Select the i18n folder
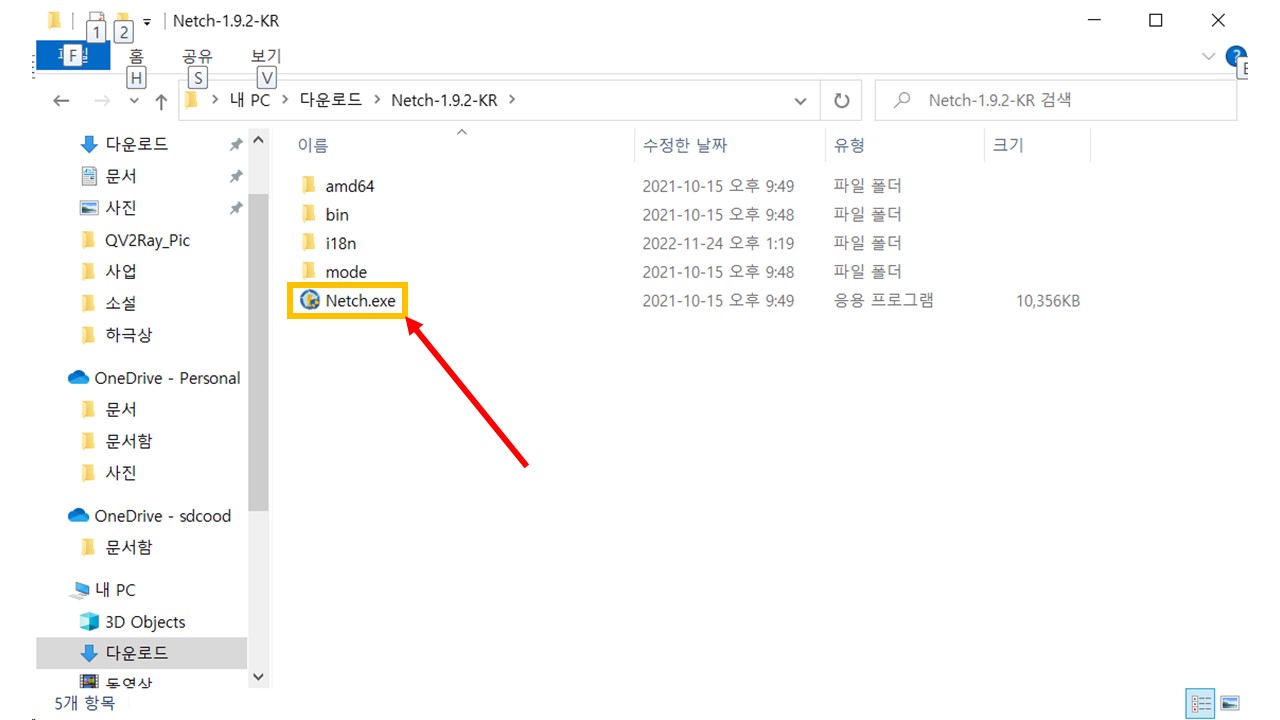This screenshot has height=720, width=1280. click(340, 243)
